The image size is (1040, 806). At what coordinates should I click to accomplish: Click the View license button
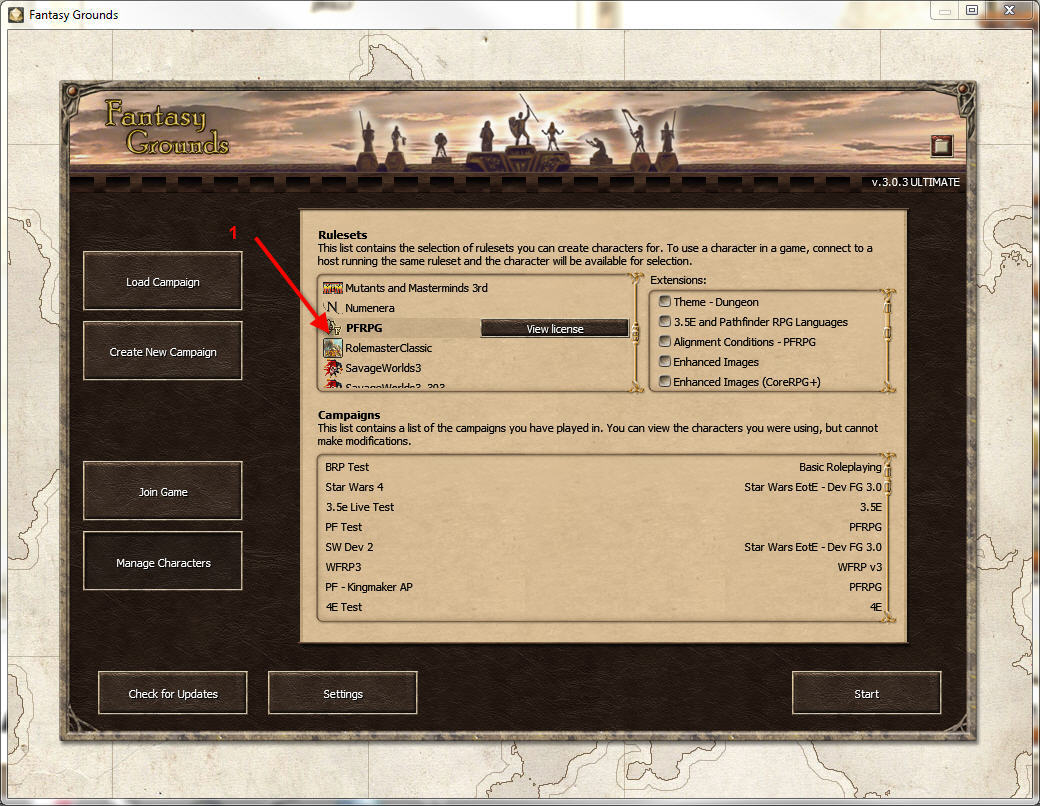click(554, 328)
